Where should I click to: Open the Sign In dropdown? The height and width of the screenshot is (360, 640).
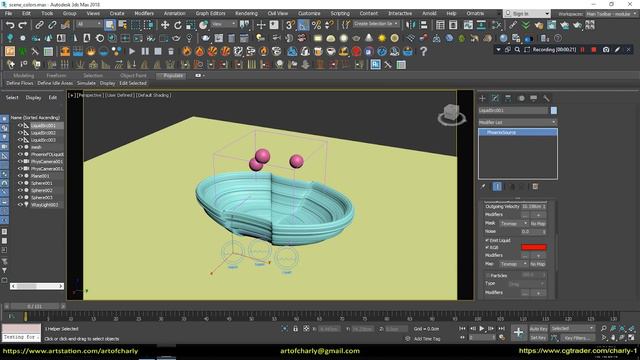click(527, 13)
